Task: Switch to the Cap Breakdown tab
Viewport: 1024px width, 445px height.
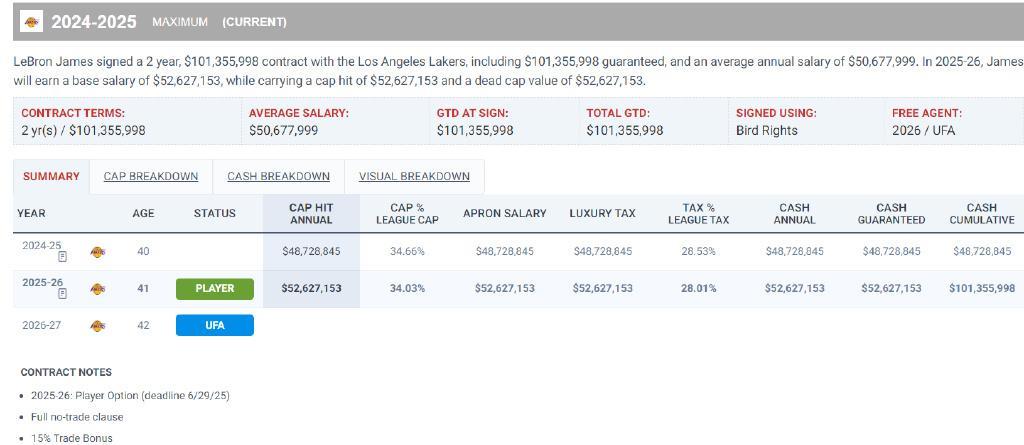Action: (x=151, y=176)
